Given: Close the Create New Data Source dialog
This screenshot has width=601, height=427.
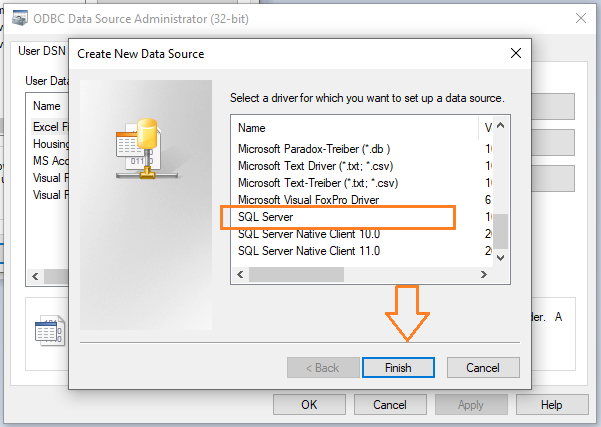Looking at the screenshot, I should (x=516, y=53).
